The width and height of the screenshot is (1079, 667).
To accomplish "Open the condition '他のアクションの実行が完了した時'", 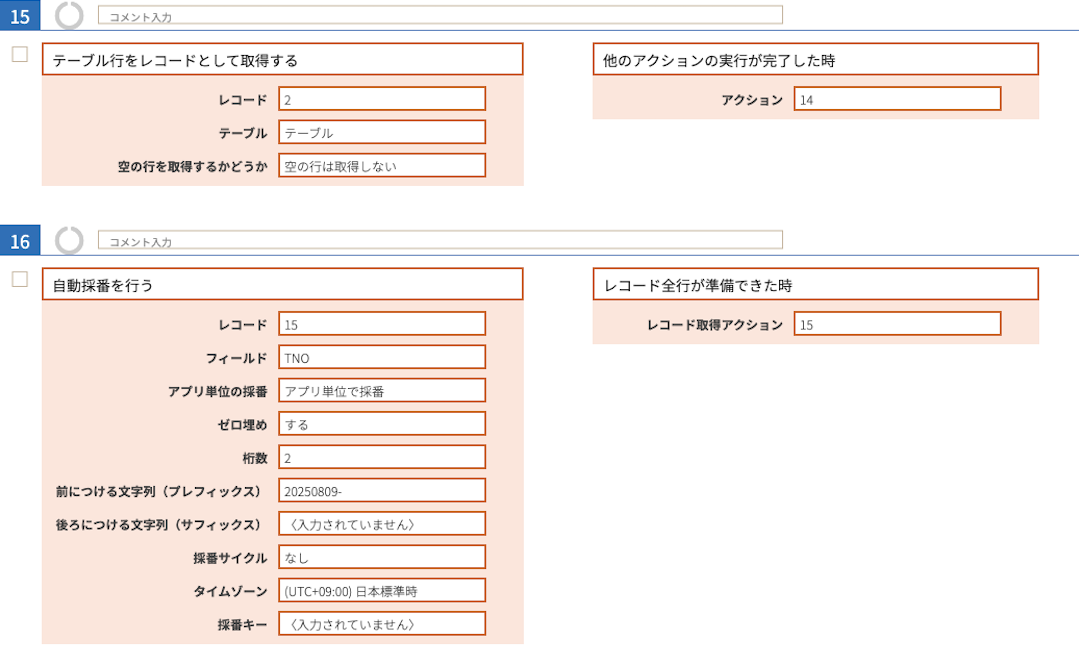I will coord(815,60).
